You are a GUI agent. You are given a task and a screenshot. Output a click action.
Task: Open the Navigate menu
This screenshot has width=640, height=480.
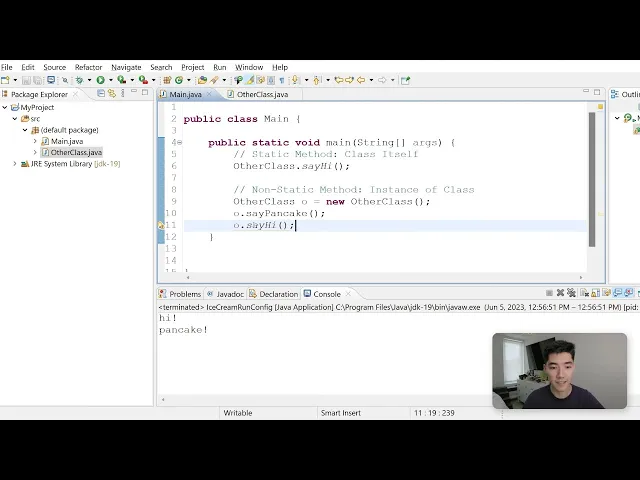tap(126, 67)
